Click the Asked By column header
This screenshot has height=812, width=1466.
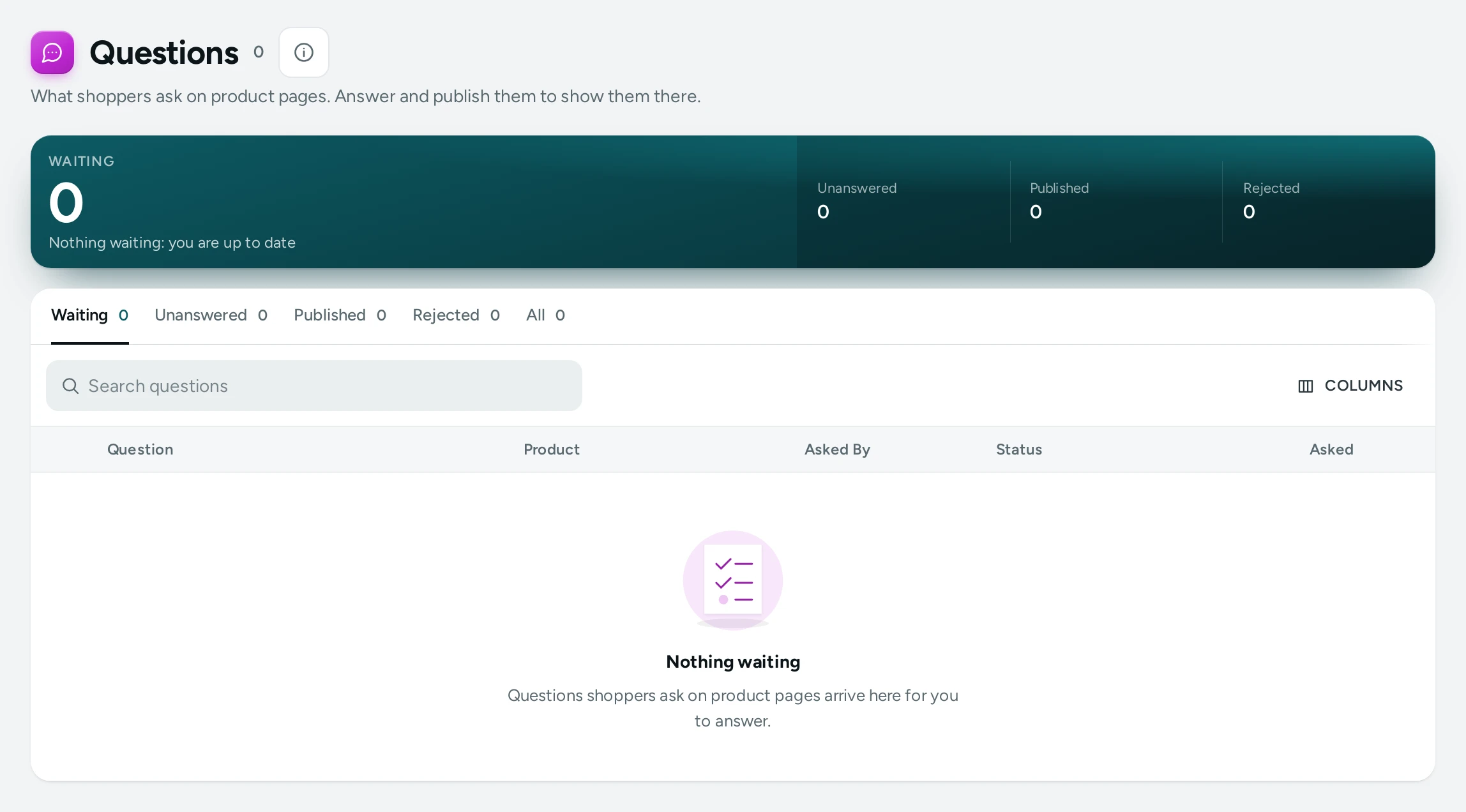837,449
